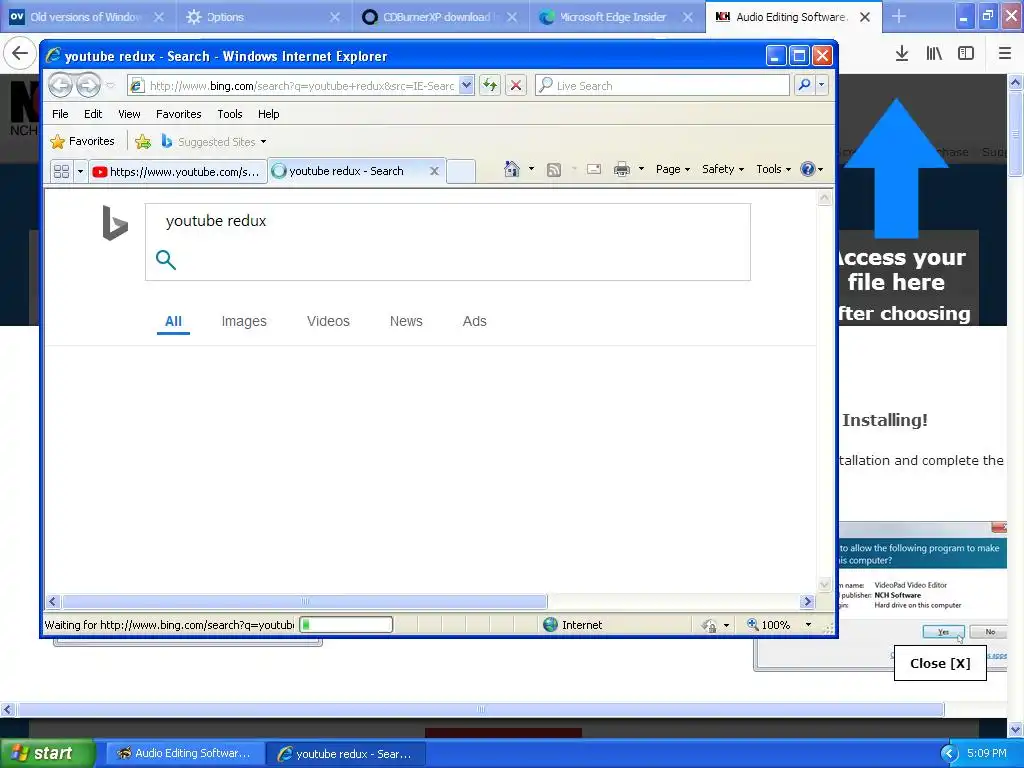Expand recent pages arrow beside forward button
The image size is (1024, 768).
pyautogui.click(x=110, y=86)
